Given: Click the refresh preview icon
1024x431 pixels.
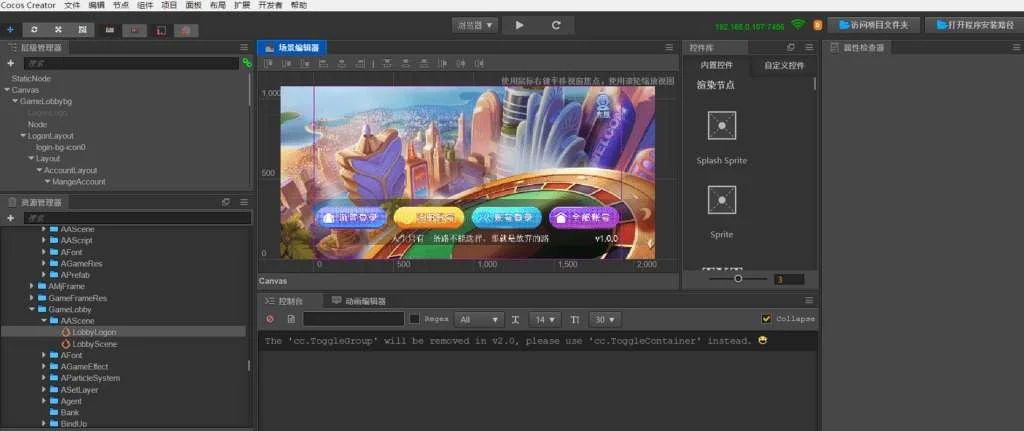Looking at the screenshot, I should click(556, 25).
